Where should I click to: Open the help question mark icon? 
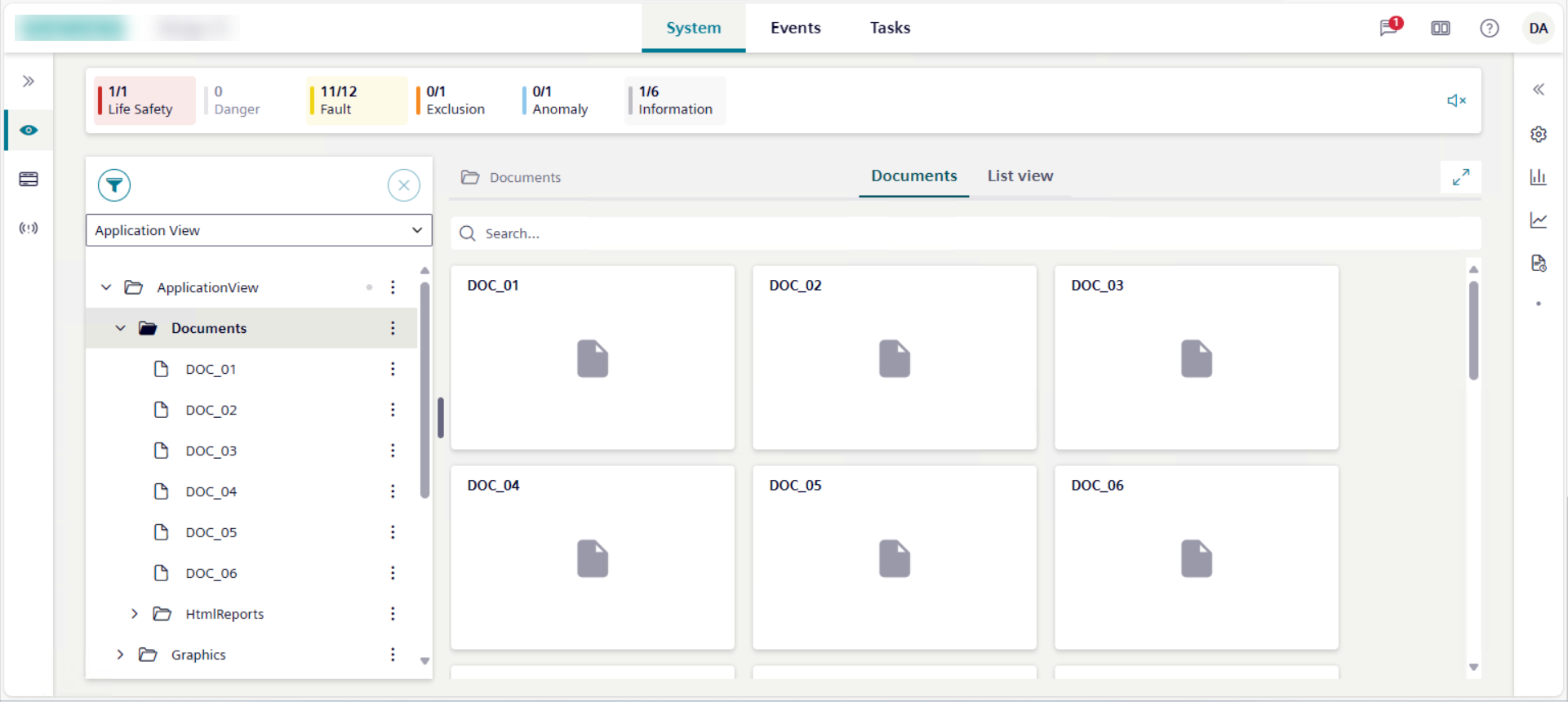click(1489, 29)
